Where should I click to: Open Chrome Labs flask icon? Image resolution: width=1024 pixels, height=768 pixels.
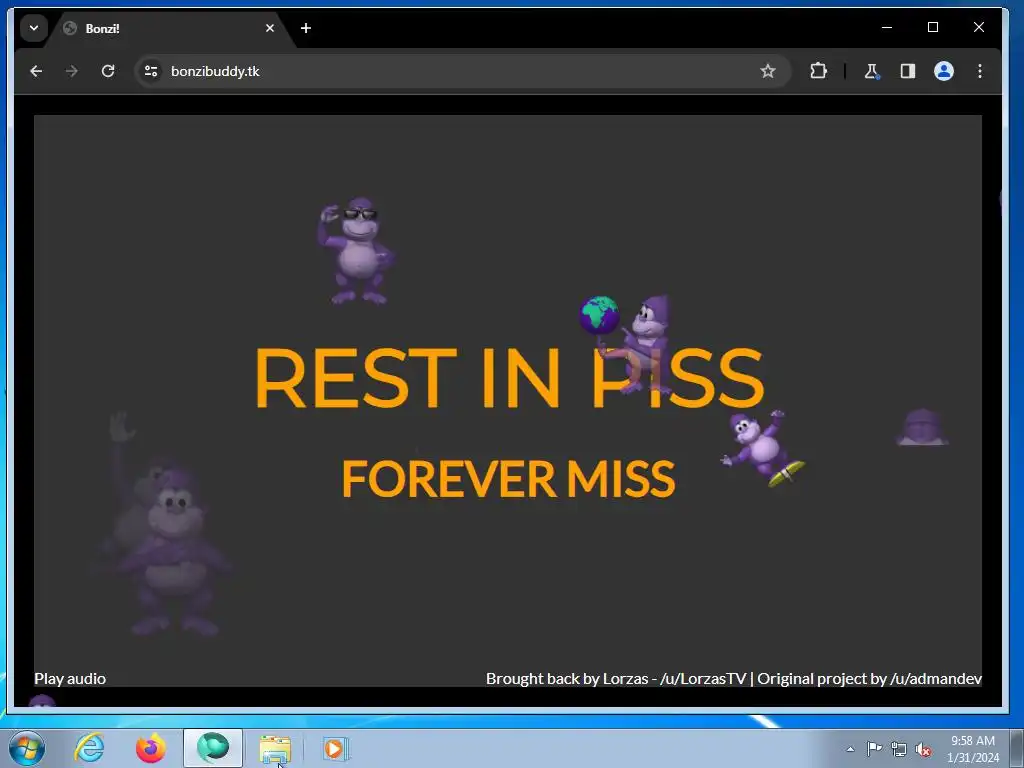871,71
